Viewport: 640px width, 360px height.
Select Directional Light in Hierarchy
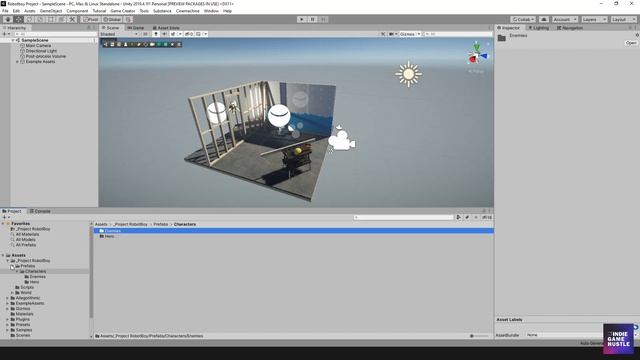point(41,51)
